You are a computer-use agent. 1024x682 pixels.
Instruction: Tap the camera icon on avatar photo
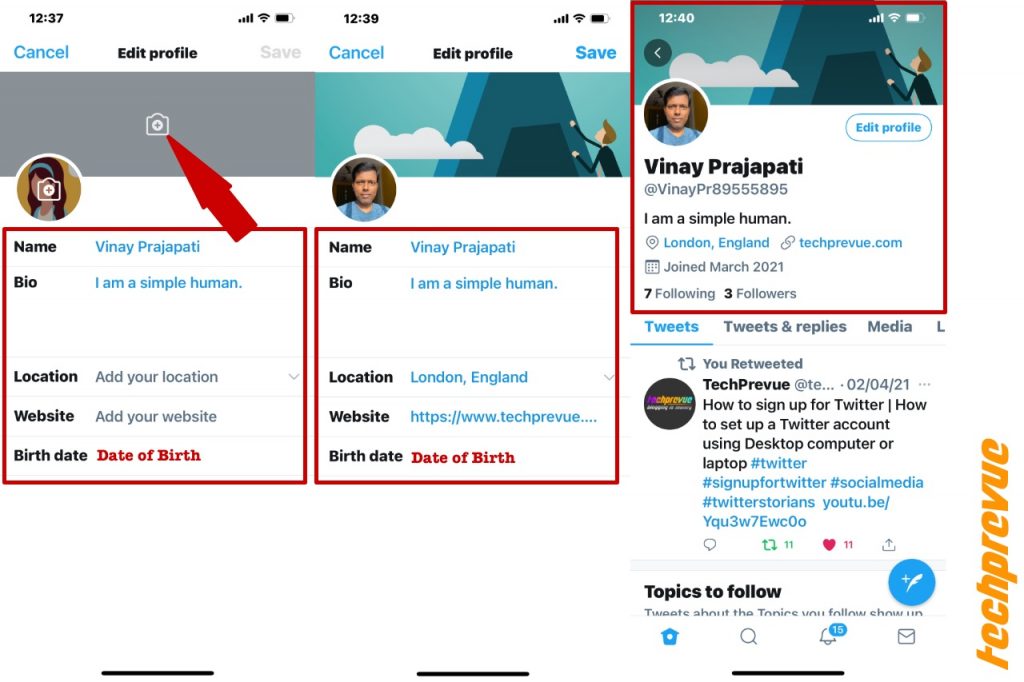pyautogui.click(x=48, y=190)
